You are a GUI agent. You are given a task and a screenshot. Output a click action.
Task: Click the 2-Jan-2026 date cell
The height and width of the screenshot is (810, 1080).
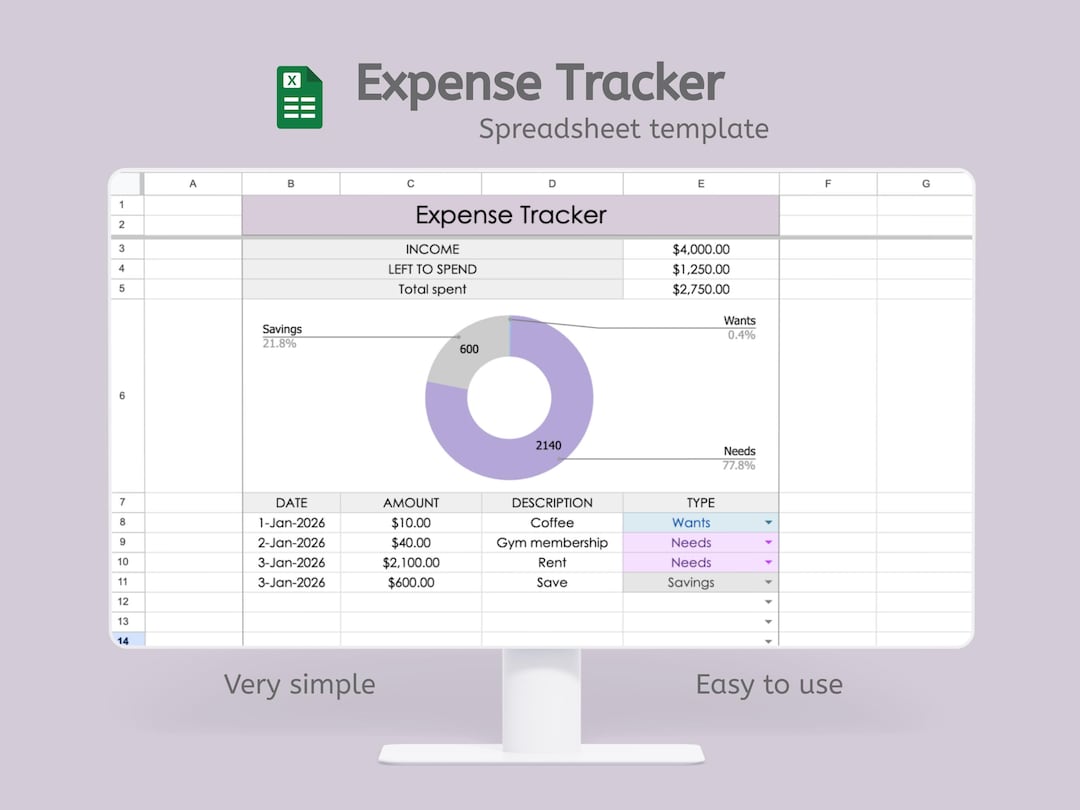point(291,543)
